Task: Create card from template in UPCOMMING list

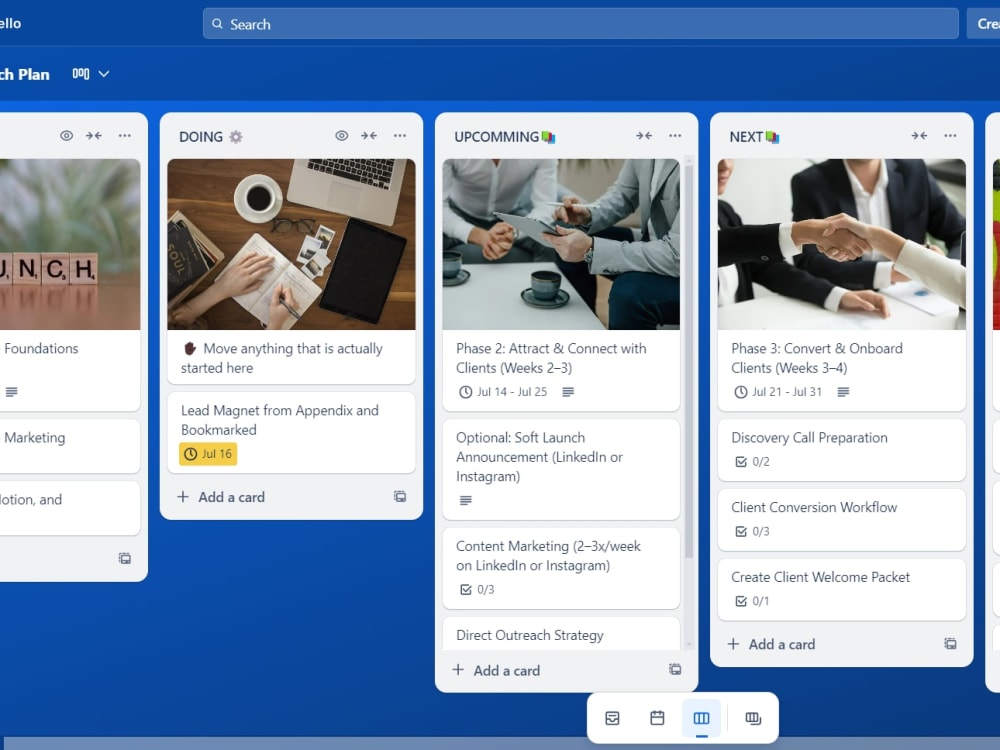Action: 675,669
